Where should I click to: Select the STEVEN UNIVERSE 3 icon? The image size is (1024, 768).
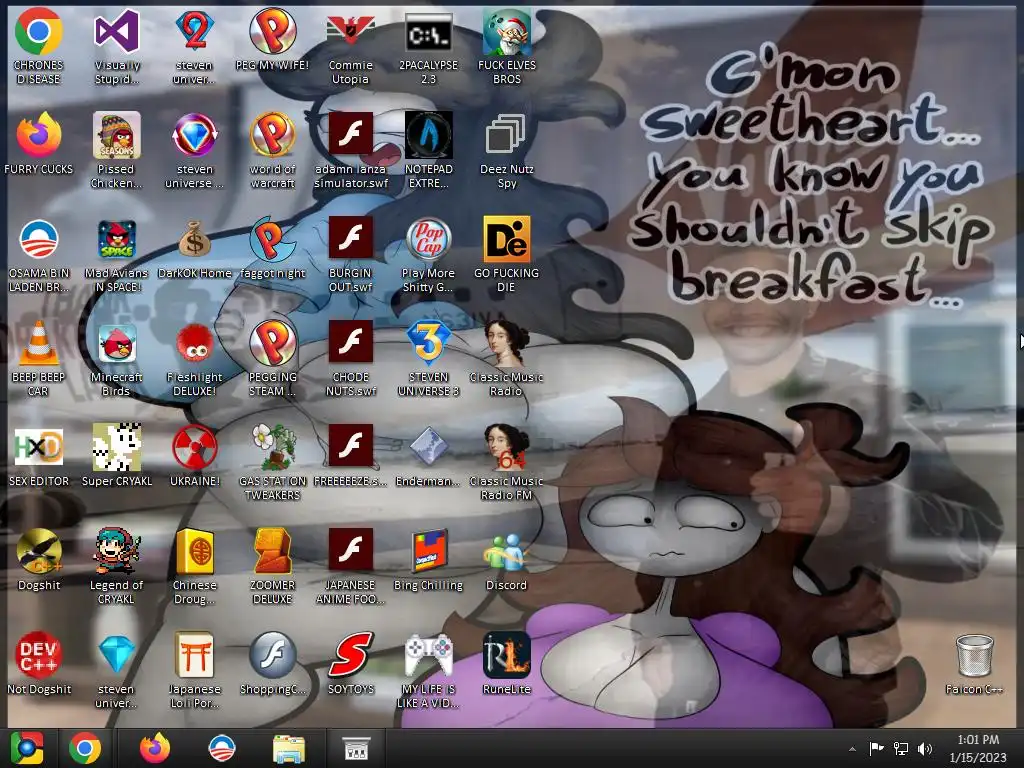428,343
